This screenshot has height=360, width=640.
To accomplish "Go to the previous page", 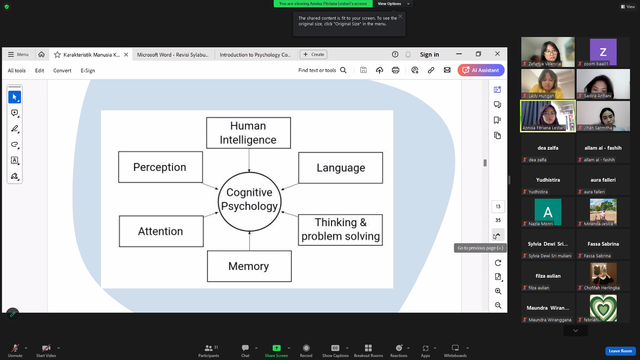I will point(497,236).
